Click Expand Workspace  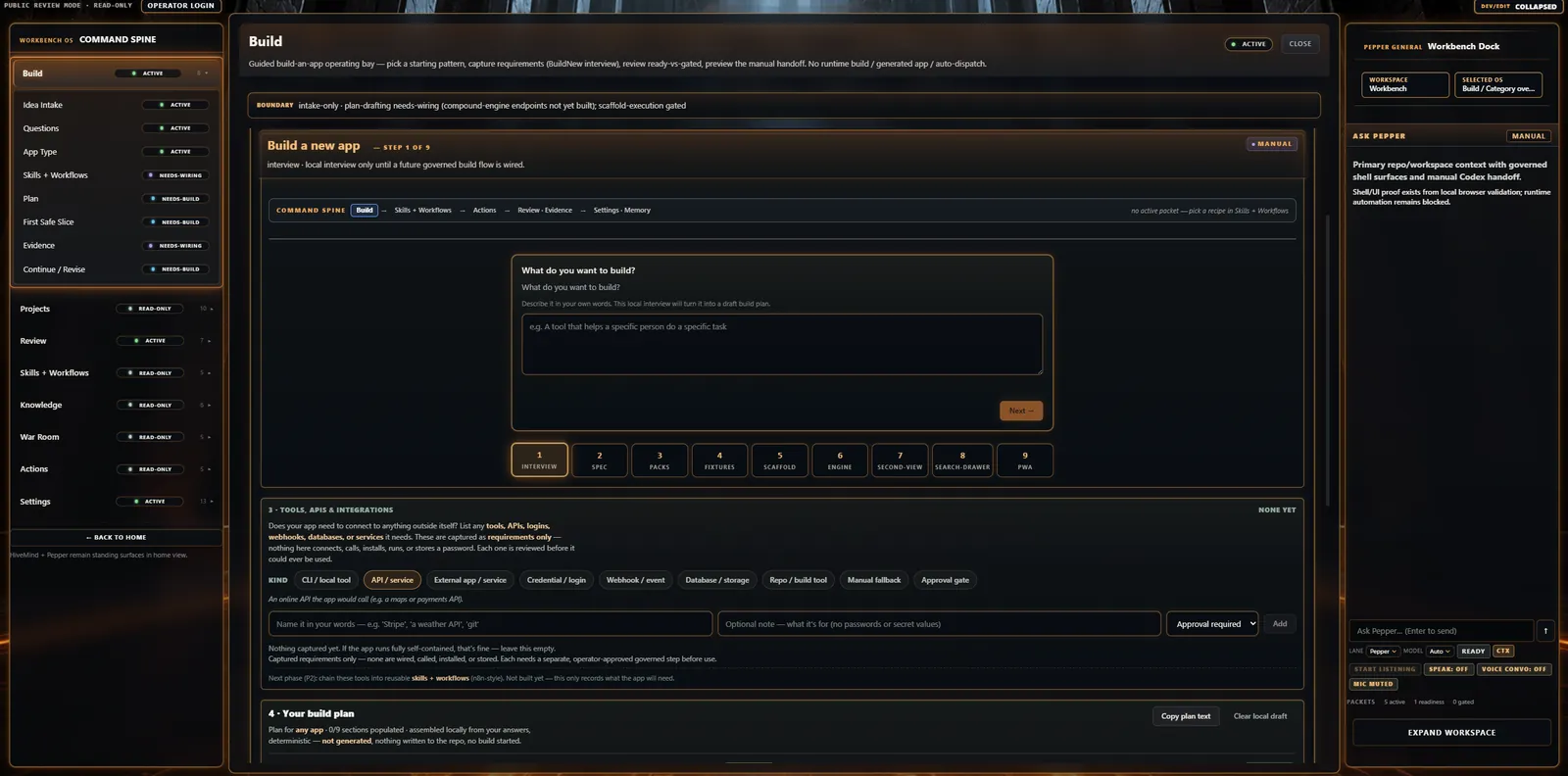click(x=1451, y=733)
